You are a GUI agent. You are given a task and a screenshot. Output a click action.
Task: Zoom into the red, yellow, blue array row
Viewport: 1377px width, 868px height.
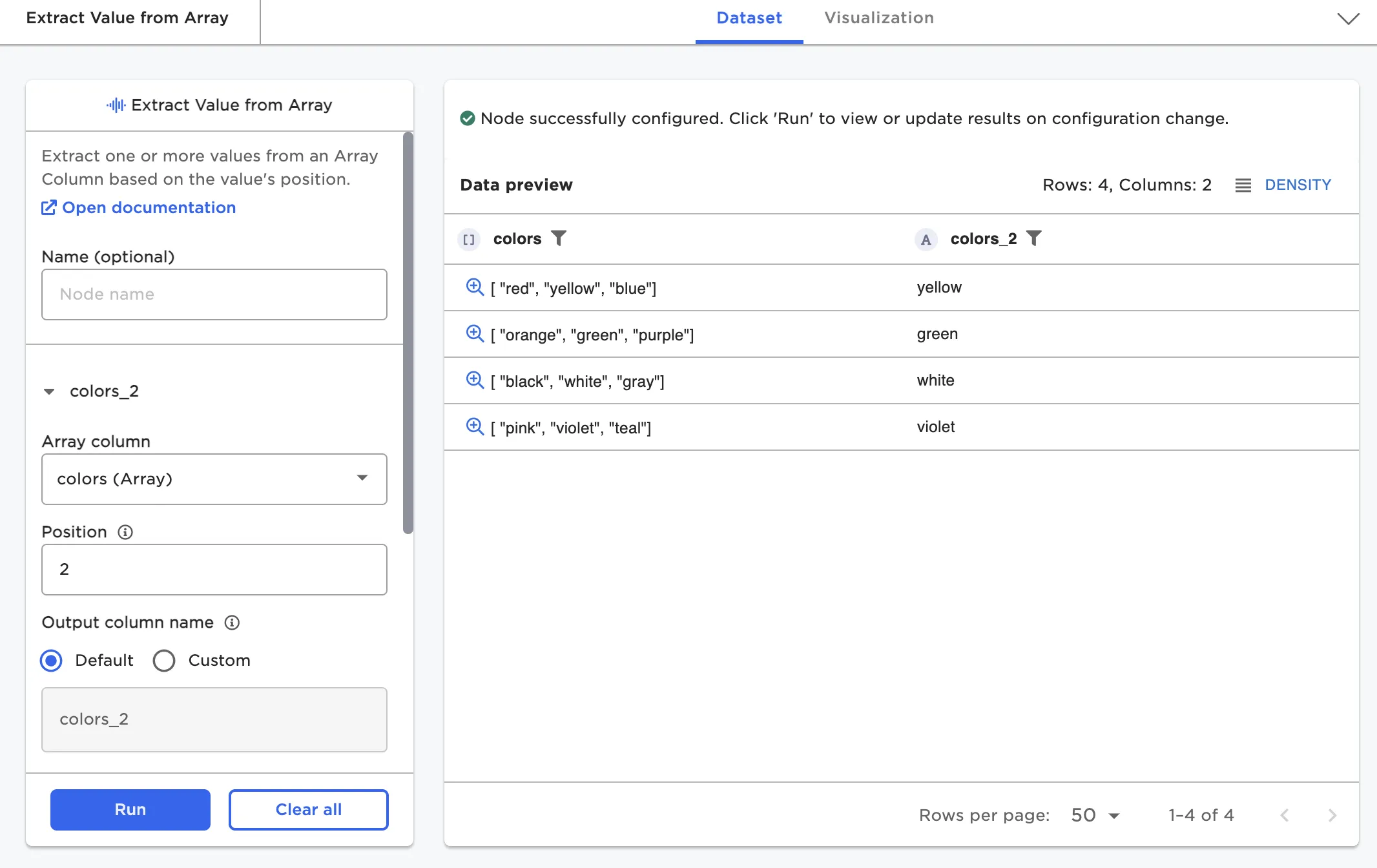click(475, 287)
